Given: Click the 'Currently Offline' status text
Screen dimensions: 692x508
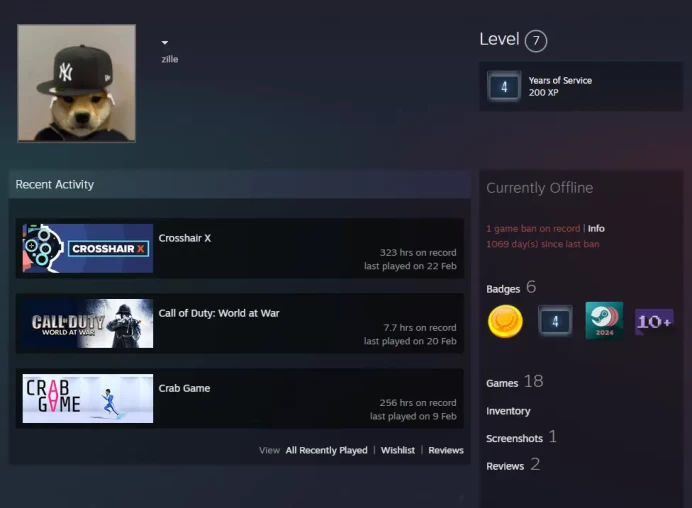Looking at the screenshot, I should (x=540, y=188).
